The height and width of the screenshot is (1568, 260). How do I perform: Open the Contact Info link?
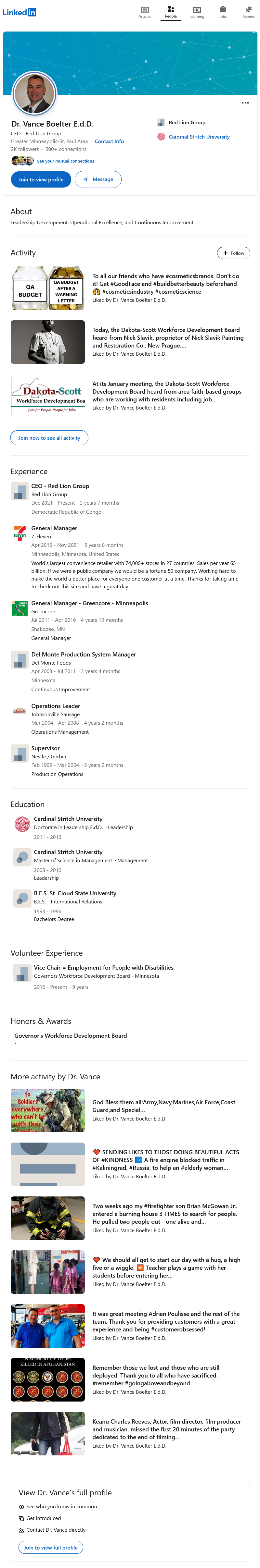pyautogui.click(x=109, y=141)
